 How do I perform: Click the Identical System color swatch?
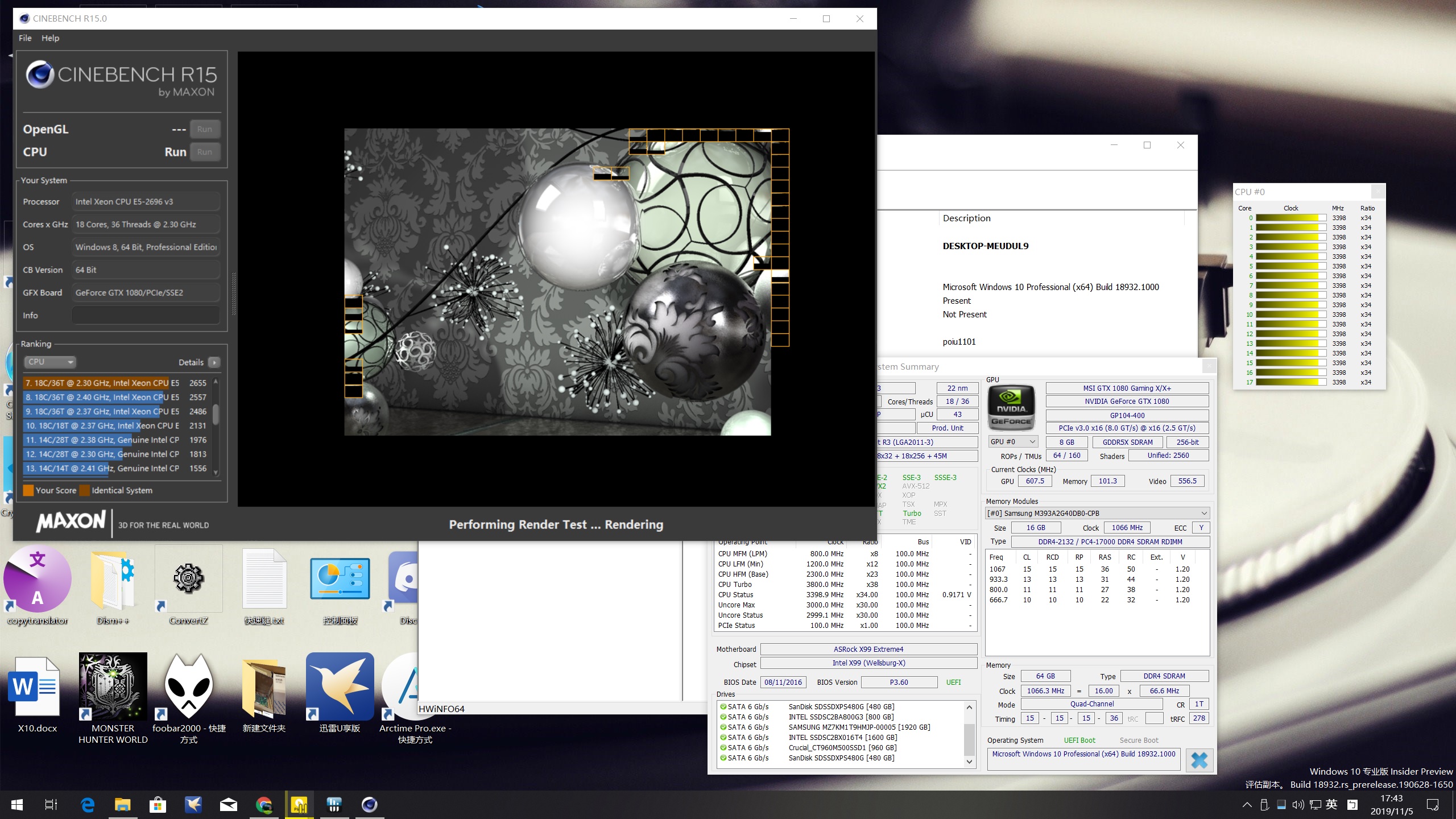point(84,490)
